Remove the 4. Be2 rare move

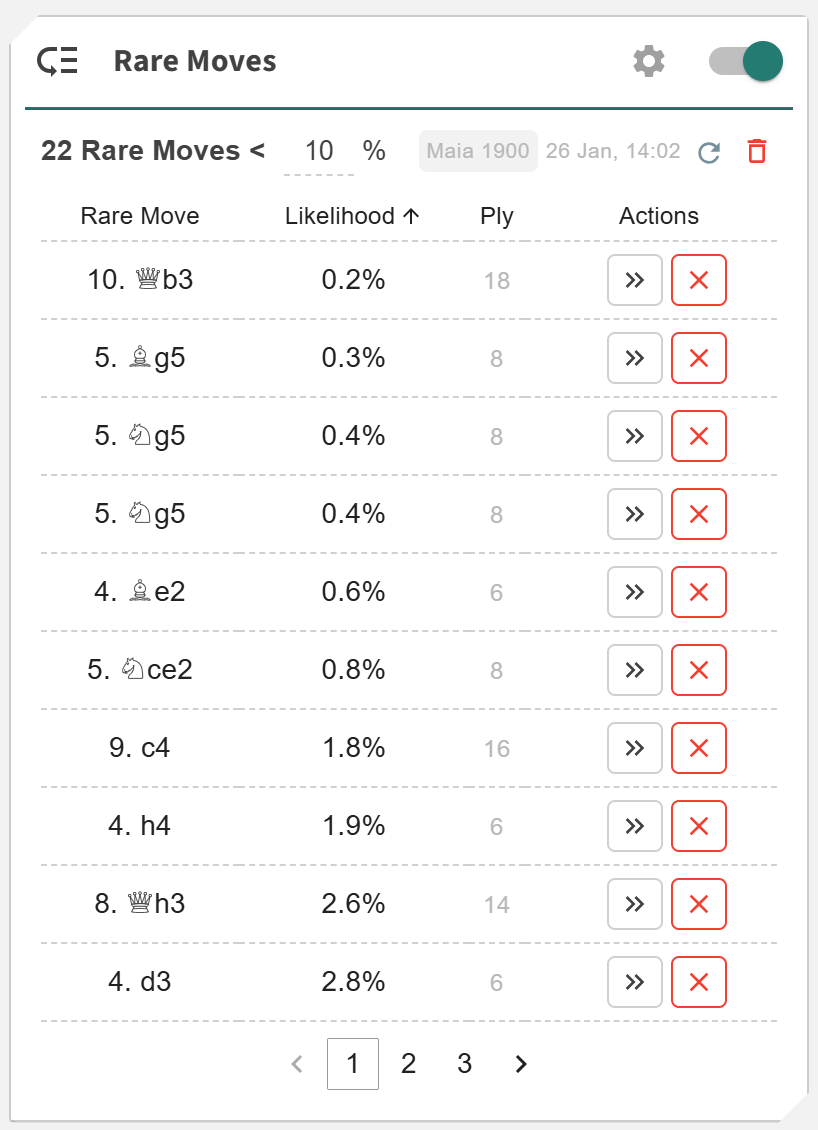tap(699, 592)
